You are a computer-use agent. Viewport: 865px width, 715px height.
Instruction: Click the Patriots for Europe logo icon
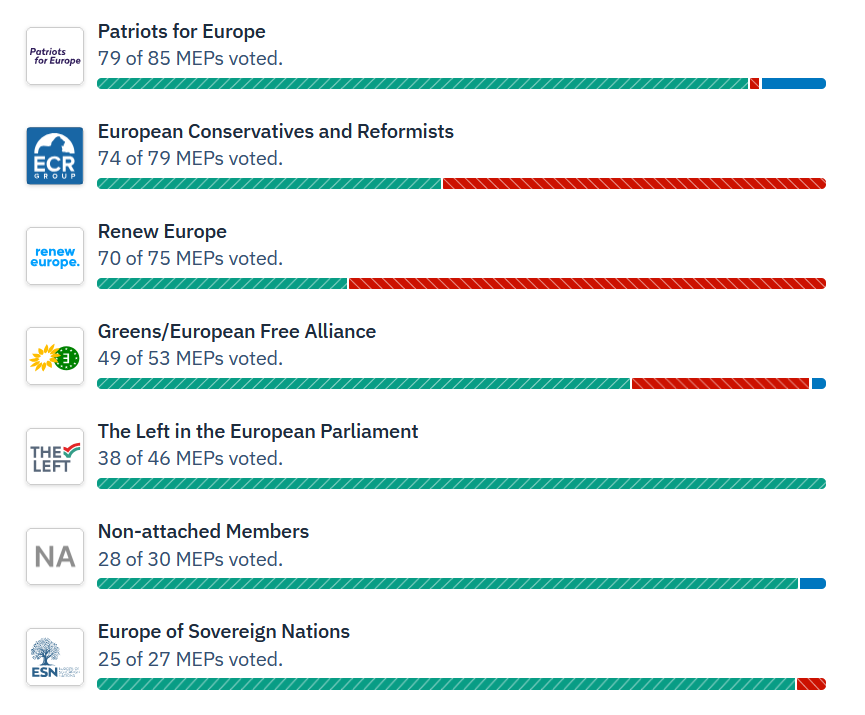pos(55,56)
